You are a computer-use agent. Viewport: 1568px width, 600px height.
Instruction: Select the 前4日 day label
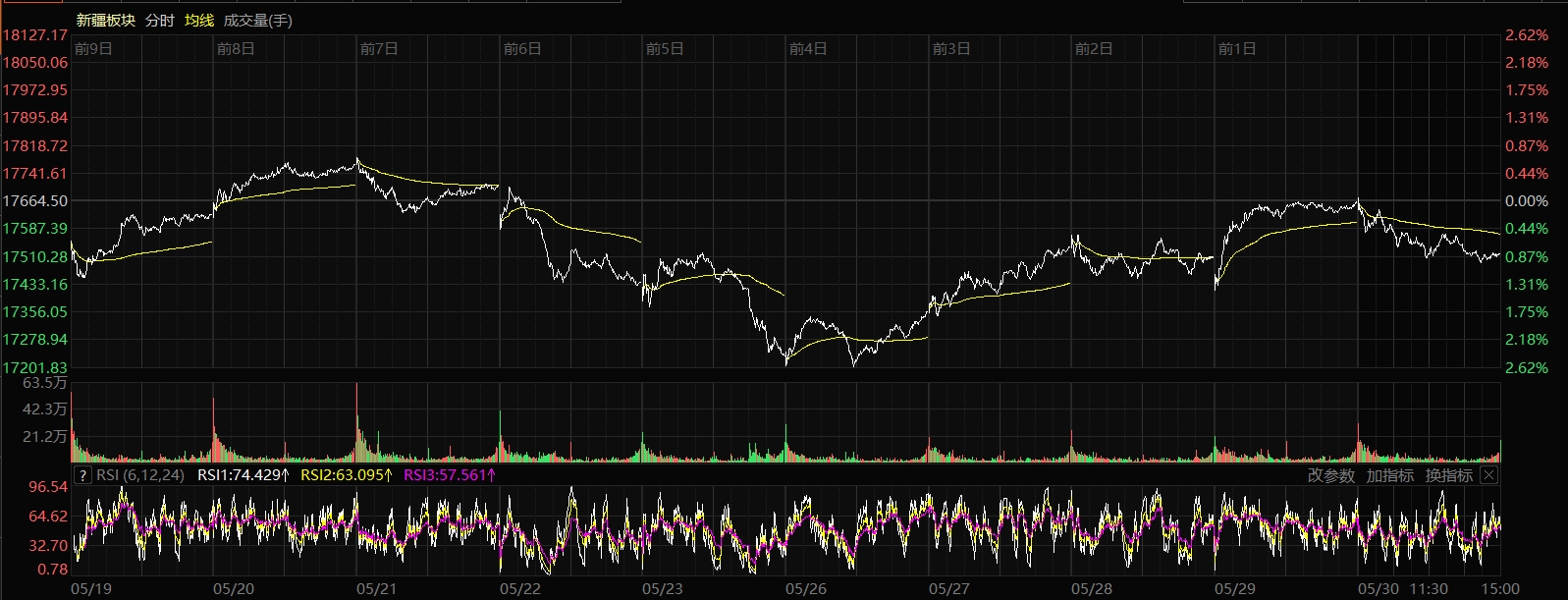(x=808, y=48)
